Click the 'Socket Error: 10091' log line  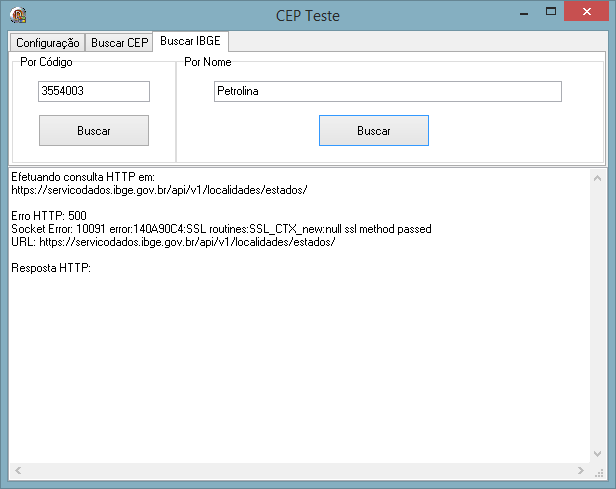click(221, 229)
